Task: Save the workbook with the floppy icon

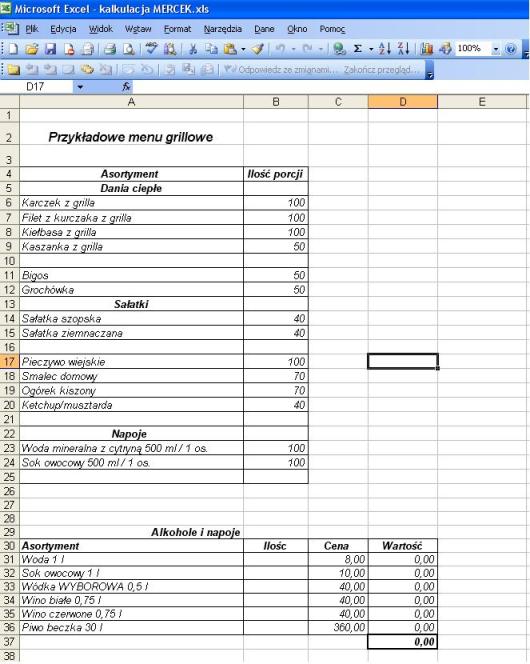Action: coord(50,49)
